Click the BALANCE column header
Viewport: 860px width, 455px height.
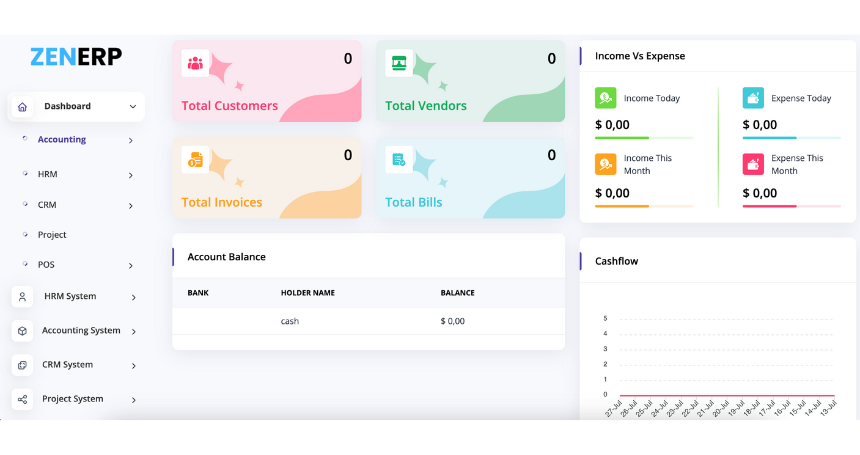tap(457, 293)
